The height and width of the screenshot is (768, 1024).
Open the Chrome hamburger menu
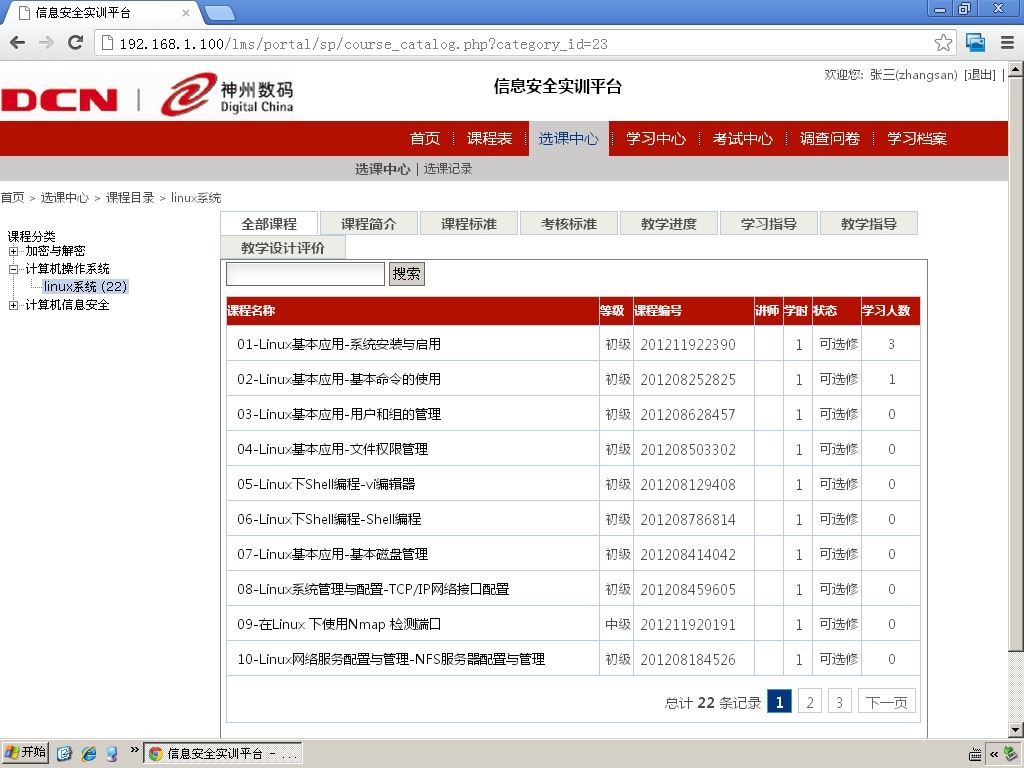point(1007,43)
